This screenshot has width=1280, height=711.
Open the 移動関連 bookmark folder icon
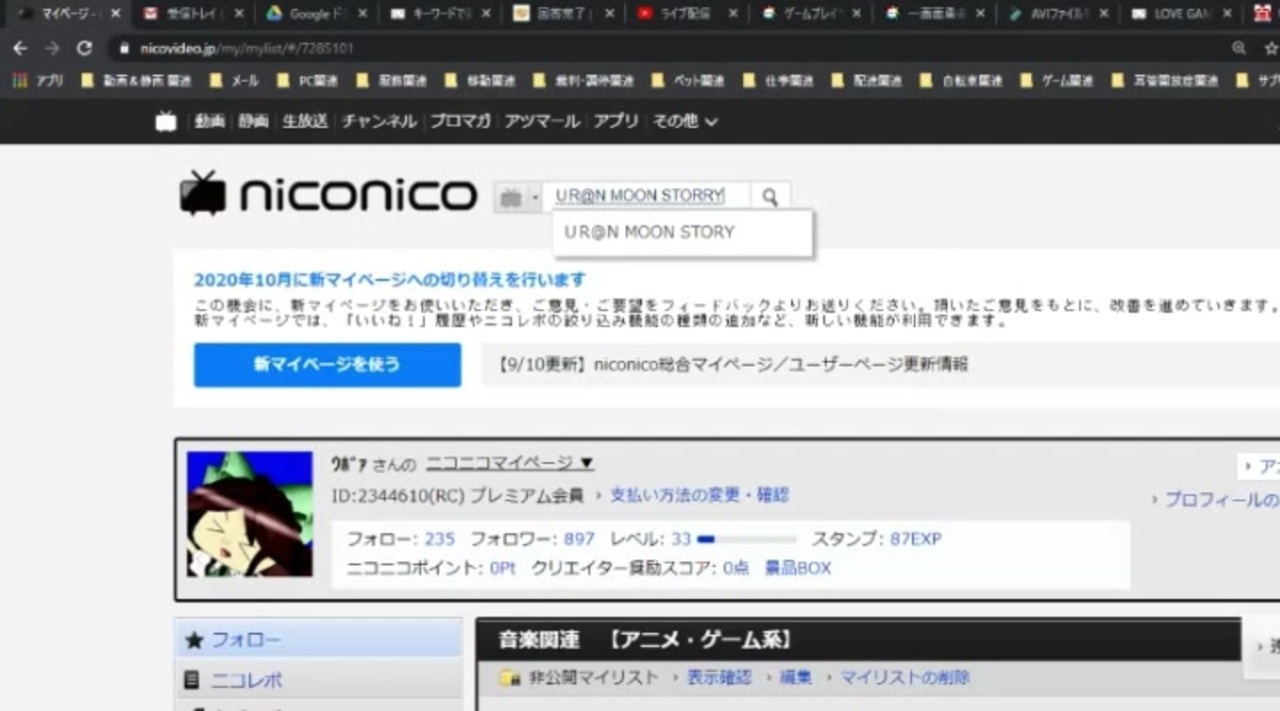pos(450,81)
